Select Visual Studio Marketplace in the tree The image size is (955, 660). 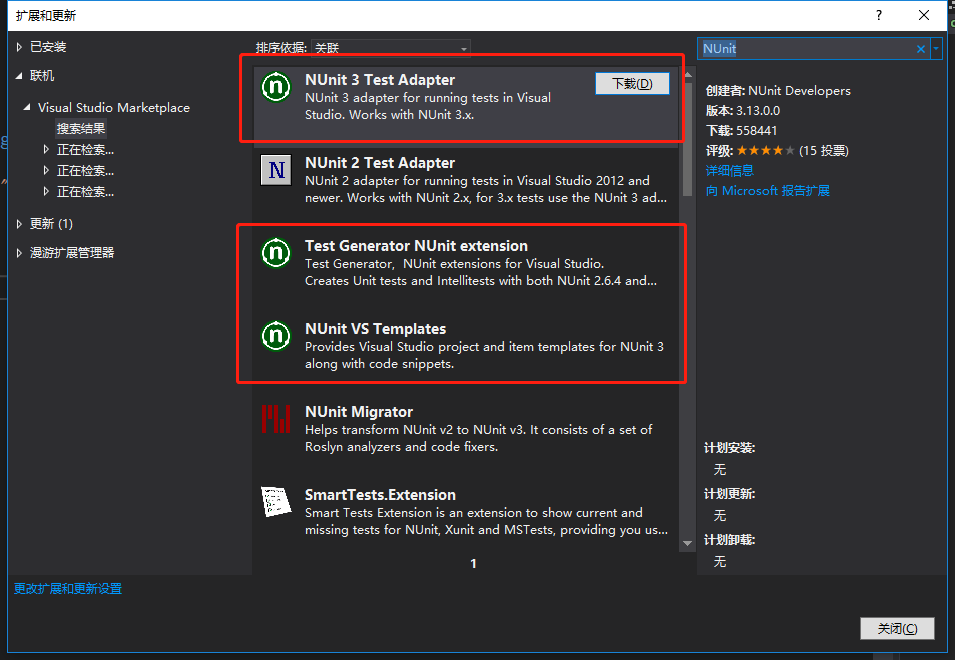tap(113, 107)
